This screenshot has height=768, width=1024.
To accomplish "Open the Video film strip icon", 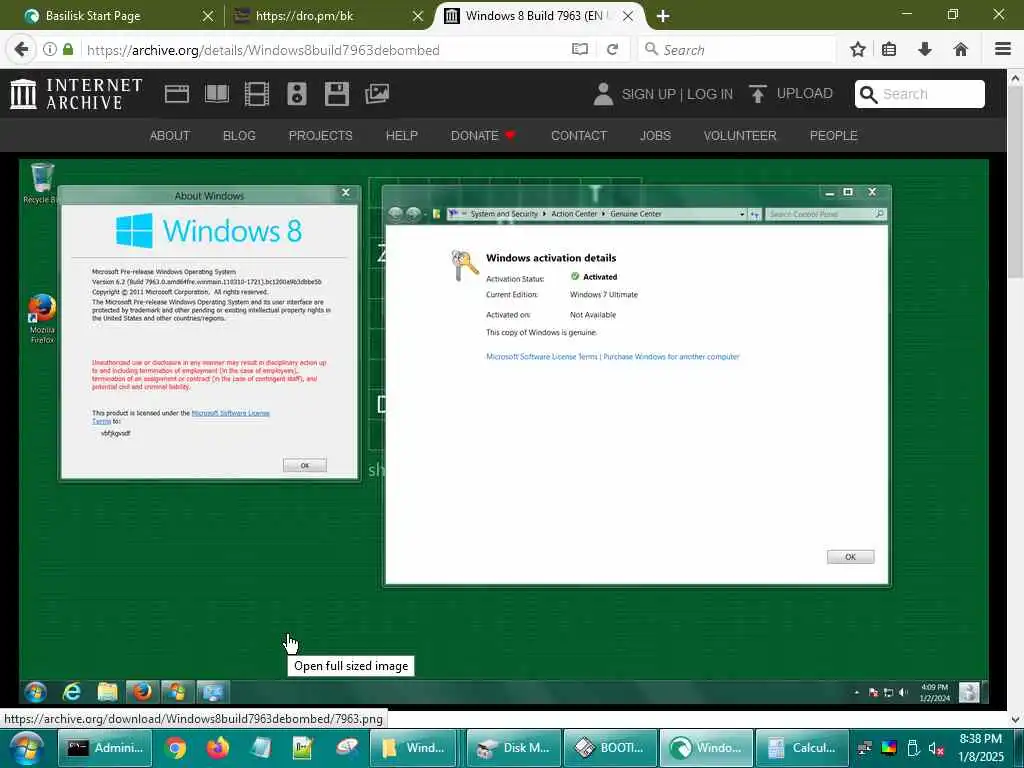I will [x=257, y=94].
